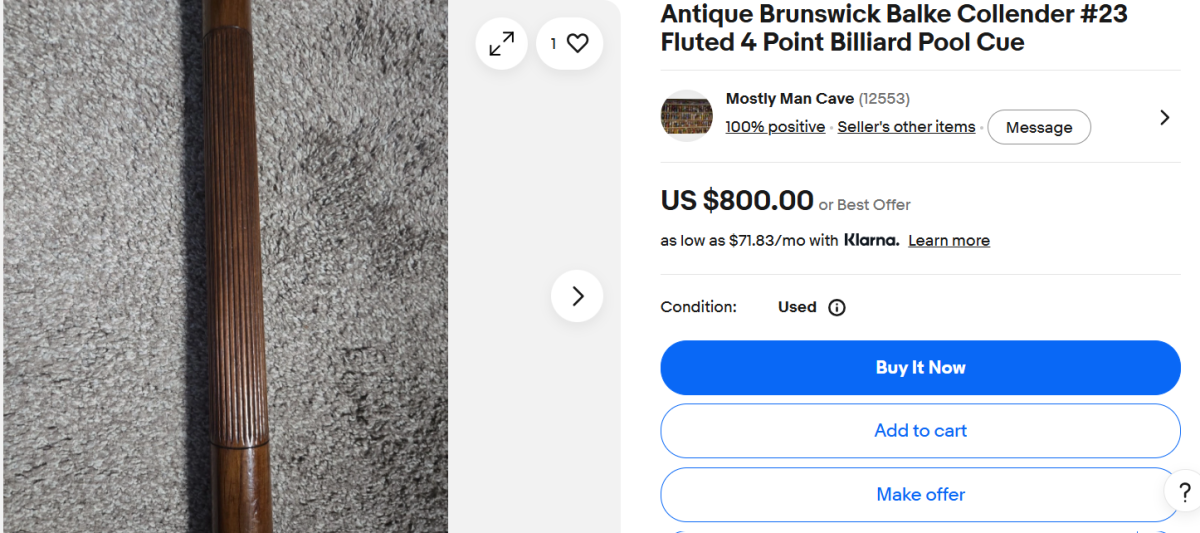Open condition info tooltip icon
The height and width of the screenshot is (533, 1200).
(837, 307)
